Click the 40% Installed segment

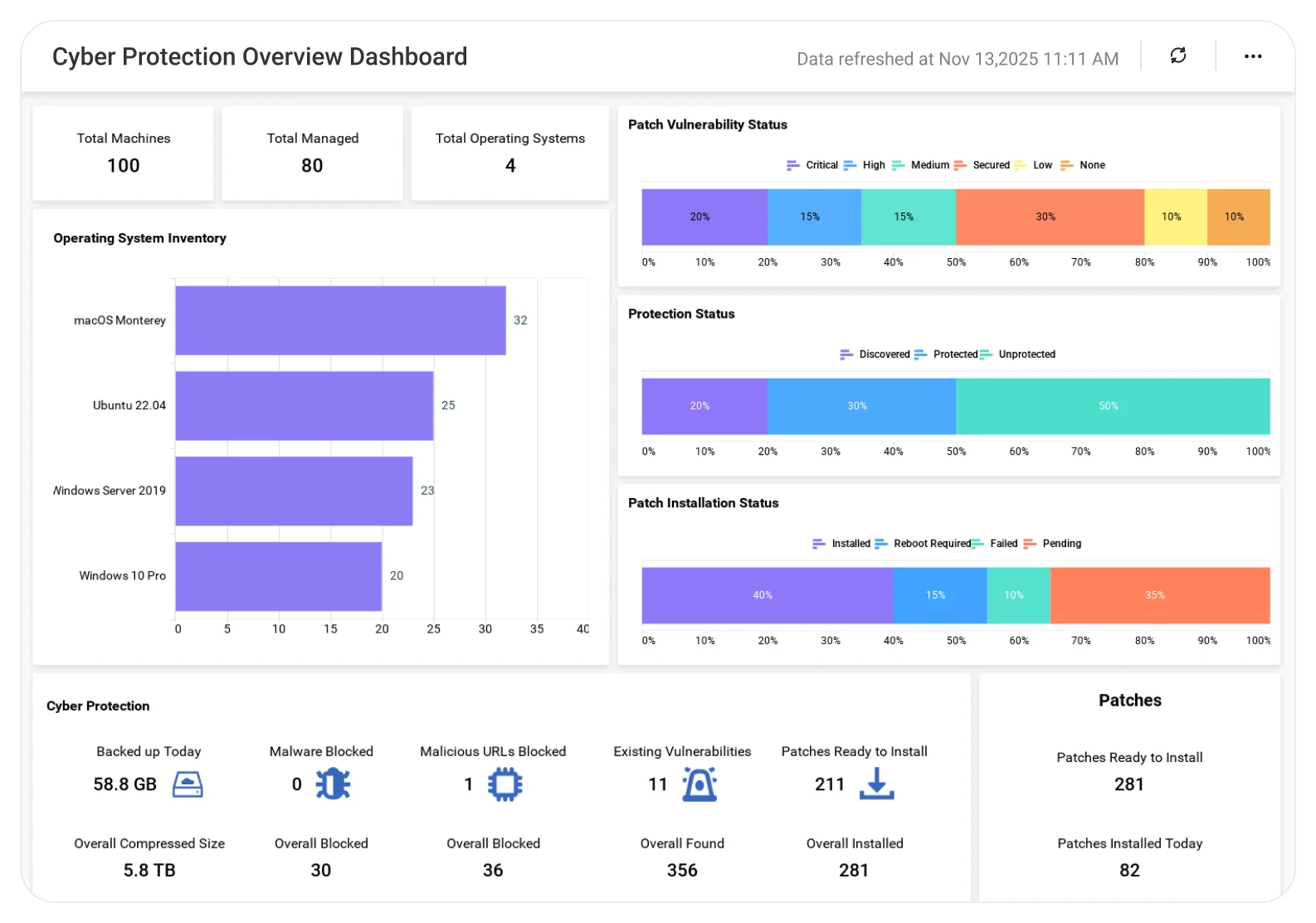point(768,595)
